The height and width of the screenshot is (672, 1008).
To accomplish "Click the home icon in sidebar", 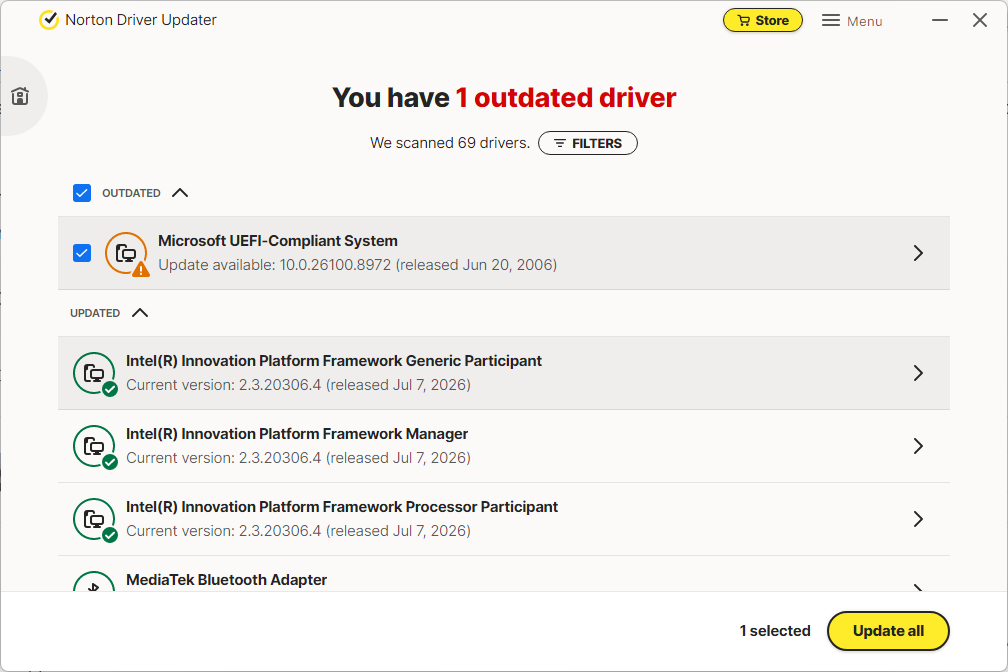I will pyautogui.click(x=20, y=96).
